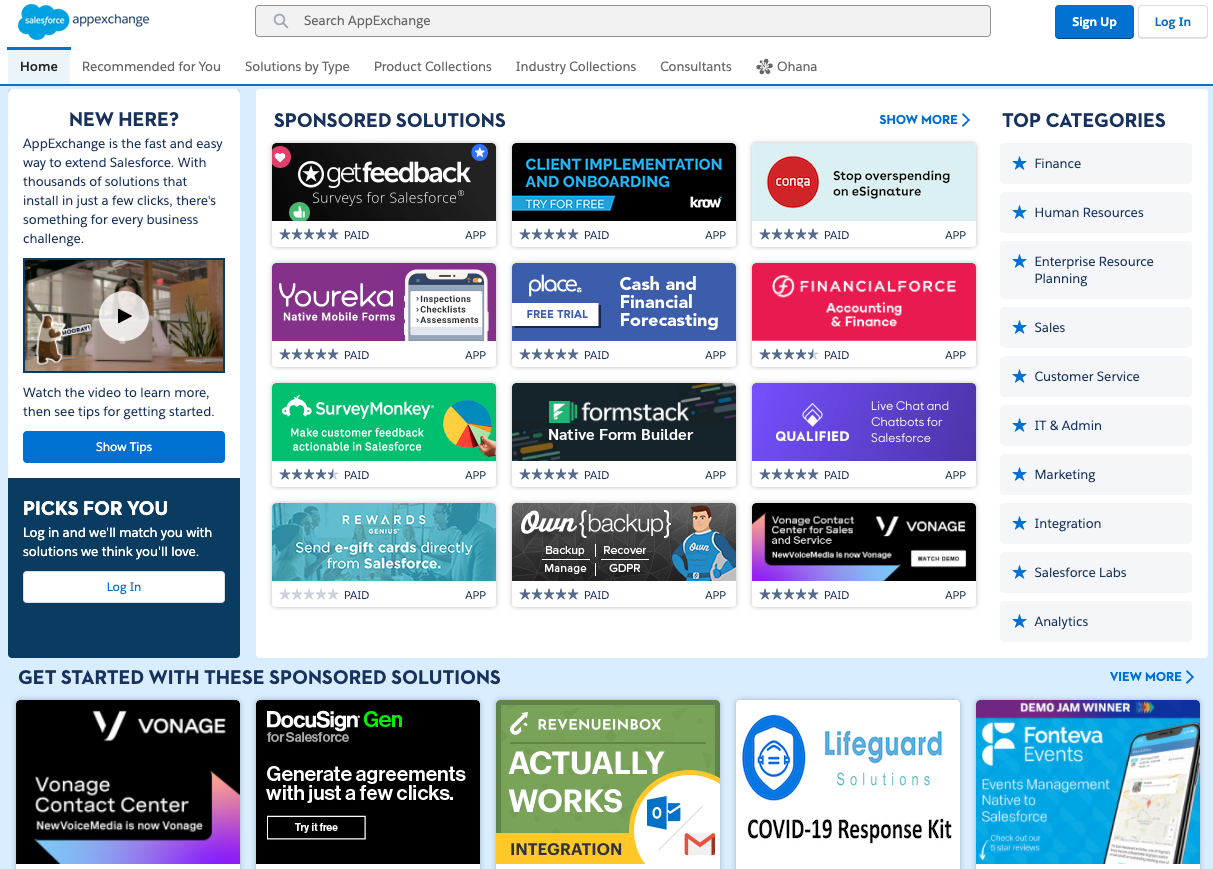The width and height of the screenshot is (1213, 869).
Task: Open the Krow Client Implementation tile
Action: click(624, 195)
